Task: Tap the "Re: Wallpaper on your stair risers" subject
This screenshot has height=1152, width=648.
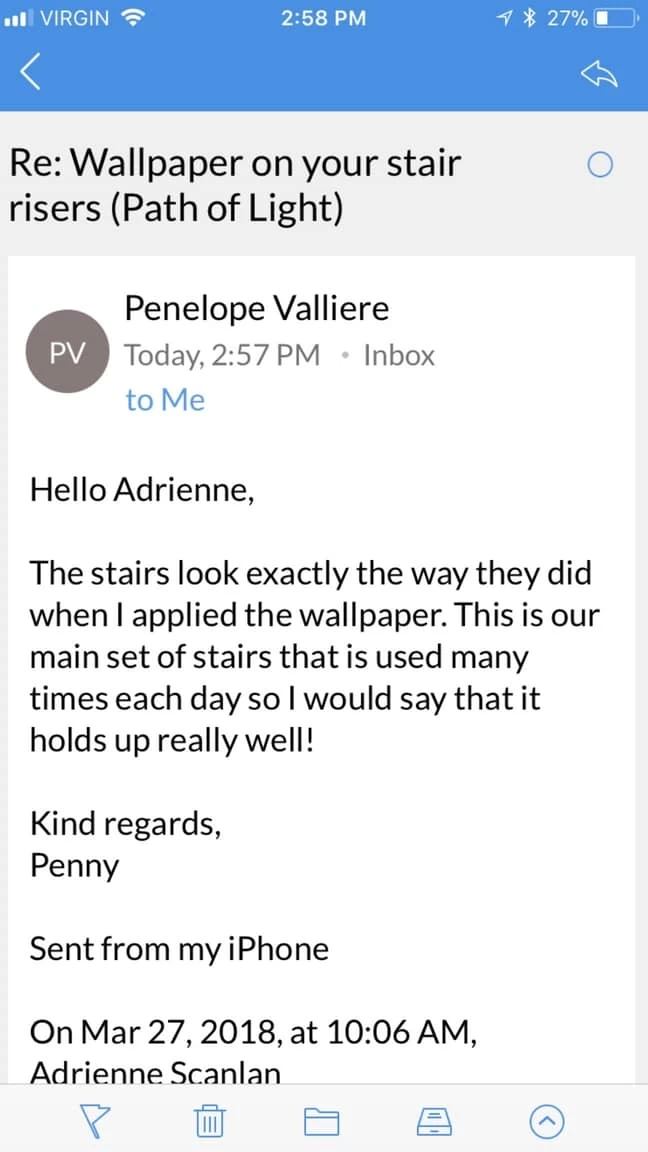Action: click(x=235, y=184)
